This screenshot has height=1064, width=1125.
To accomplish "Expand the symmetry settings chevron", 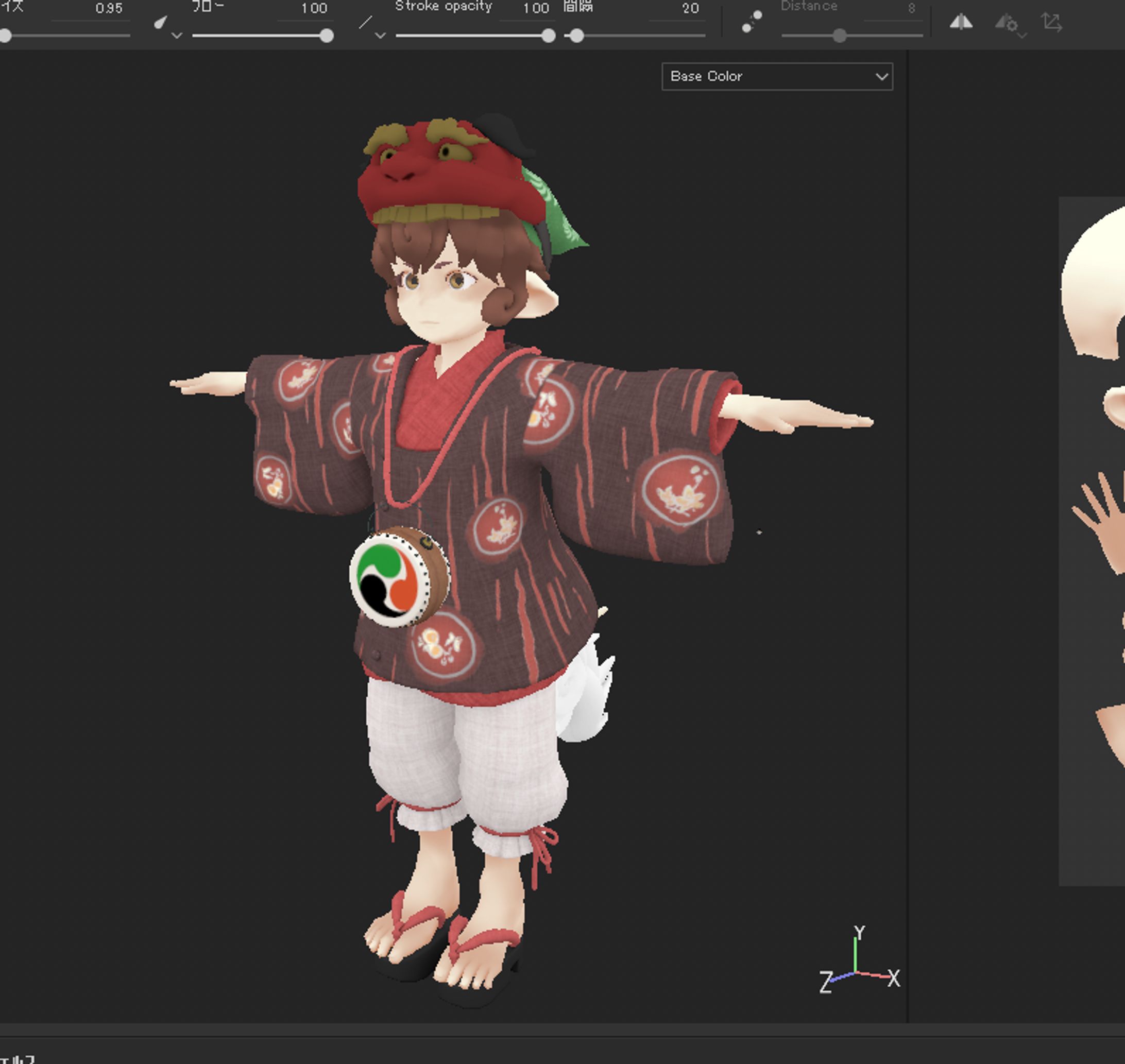I will click(1022, 35).
